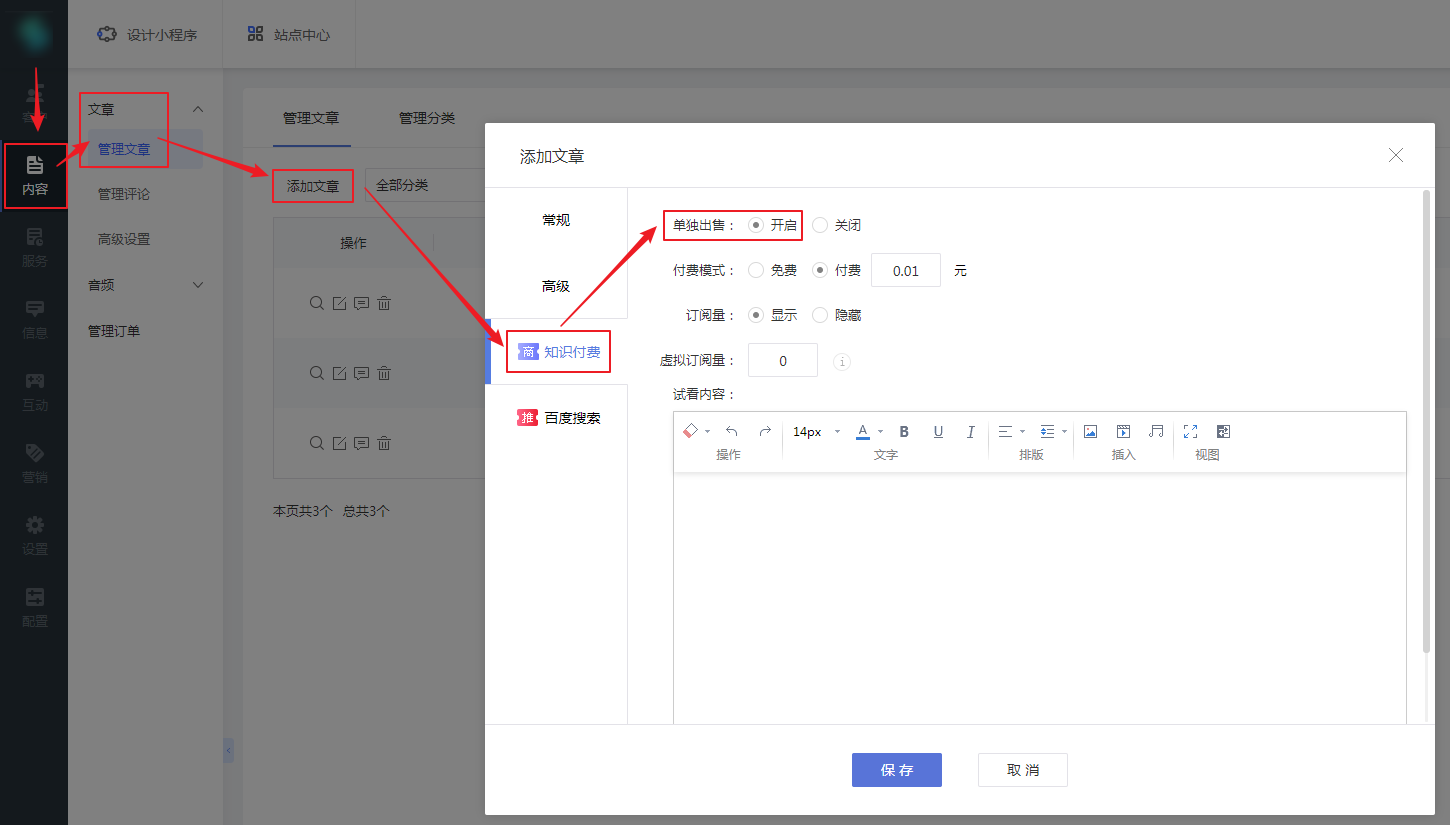
Task: Click the 取消 button
Action: coord(1023,770)
